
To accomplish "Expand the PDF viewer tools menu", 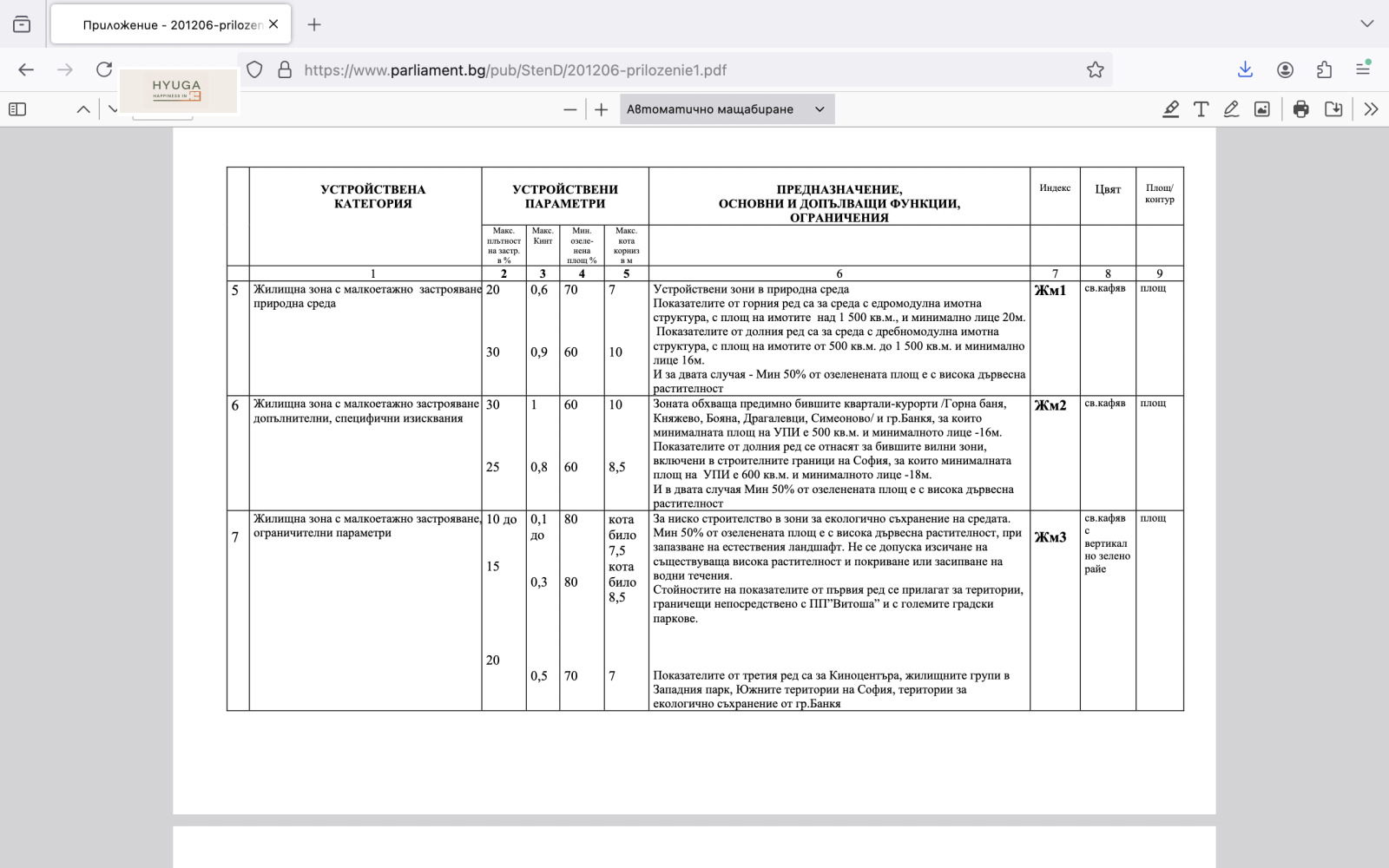I will point(1371,109).
